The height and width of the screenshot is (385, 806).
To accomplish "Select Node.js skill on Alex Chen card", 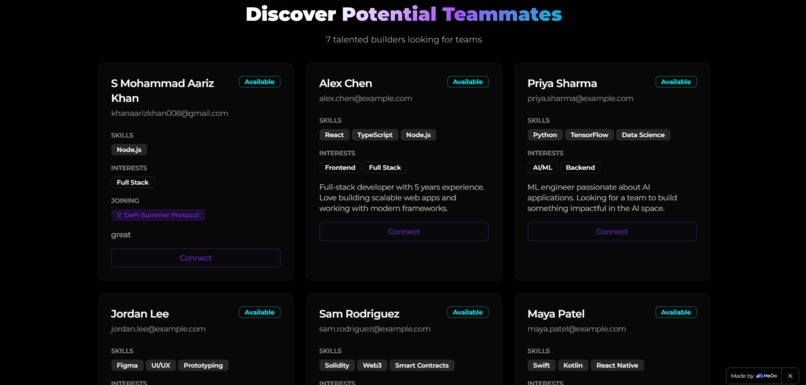I will tap(418, 135).
